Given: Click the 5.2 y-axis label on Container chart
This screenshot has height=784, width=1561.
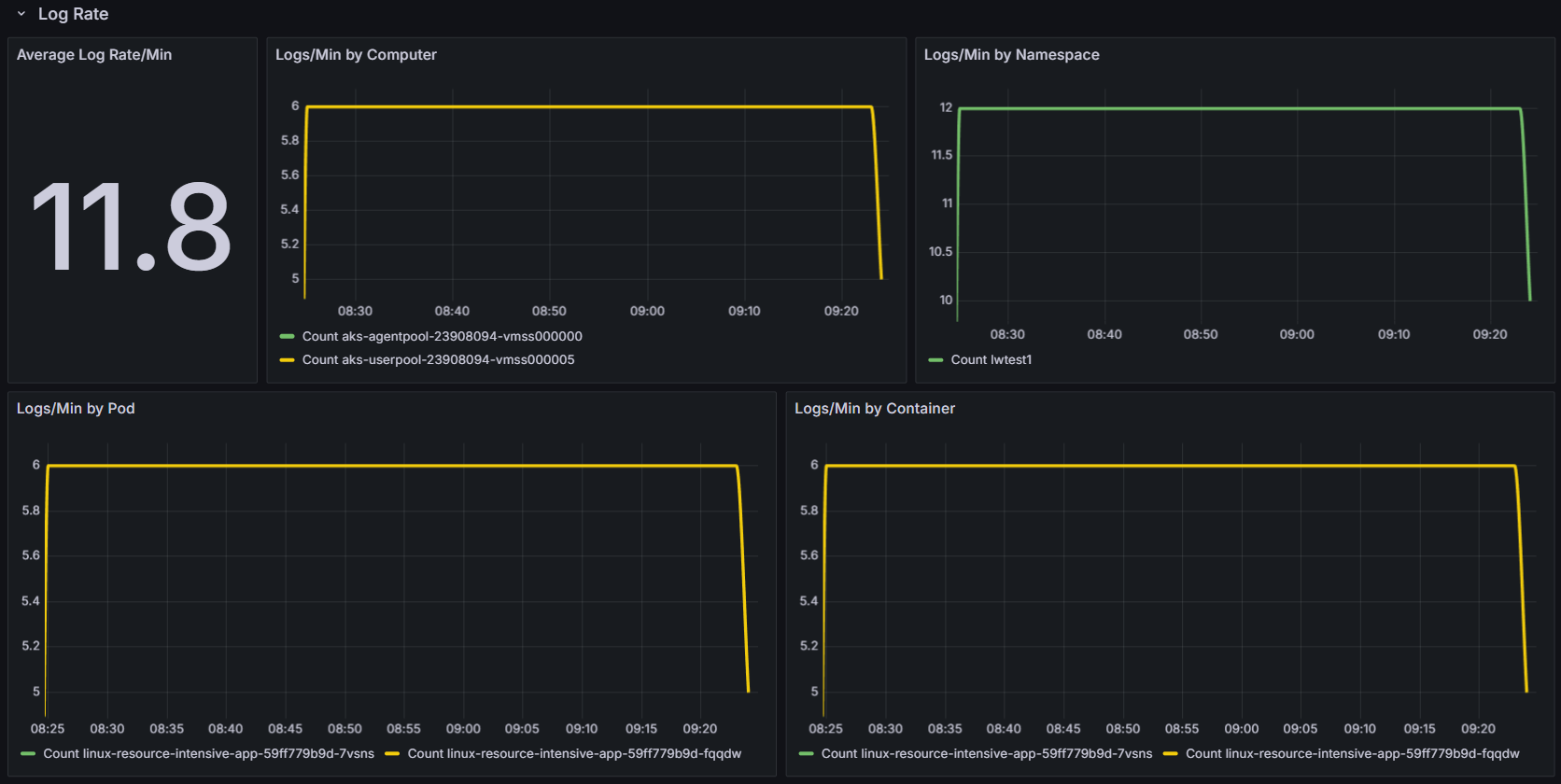Looking at the screenshot, I should 809,646.
